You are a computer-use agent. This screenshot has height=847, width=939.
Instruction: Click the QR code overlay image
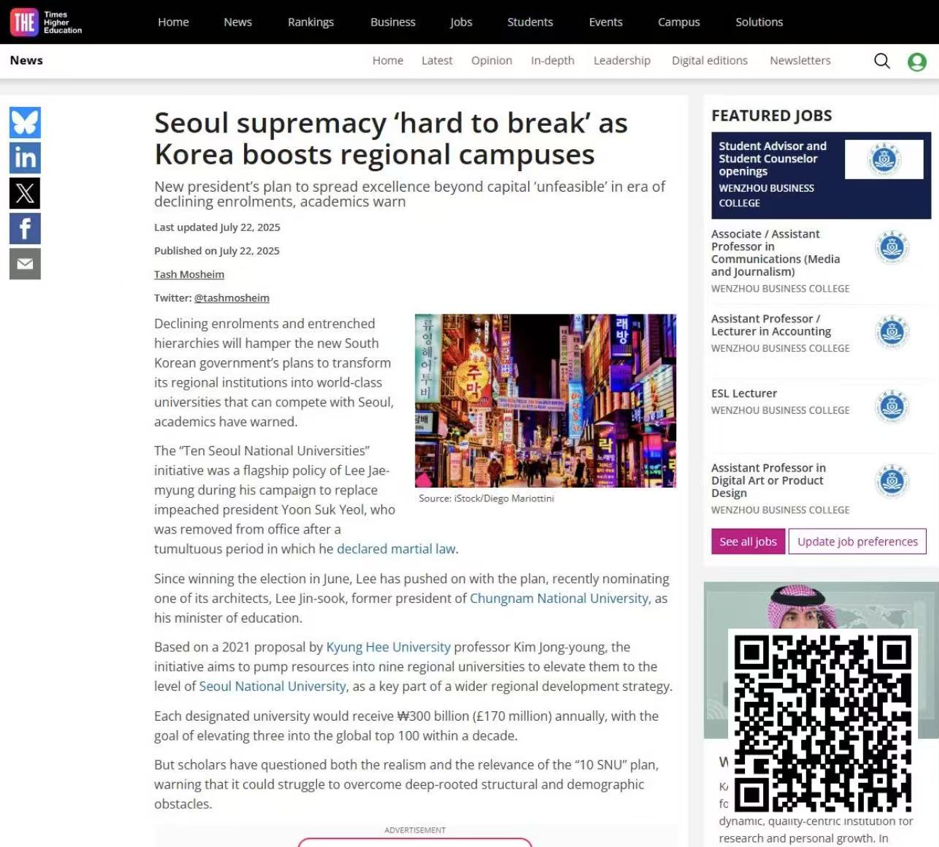[x=823, y=724]
